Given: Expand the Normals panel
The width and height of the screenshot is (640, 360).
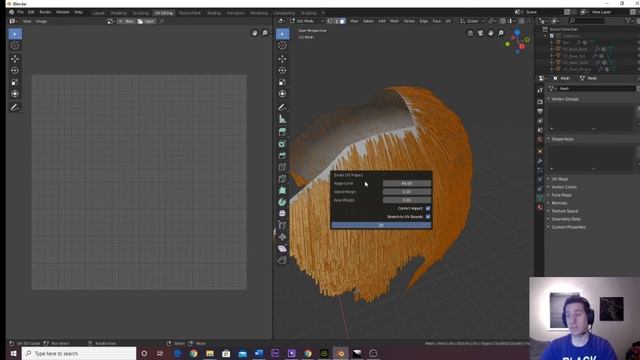Looking at the screenshot, I should [559, 203].
